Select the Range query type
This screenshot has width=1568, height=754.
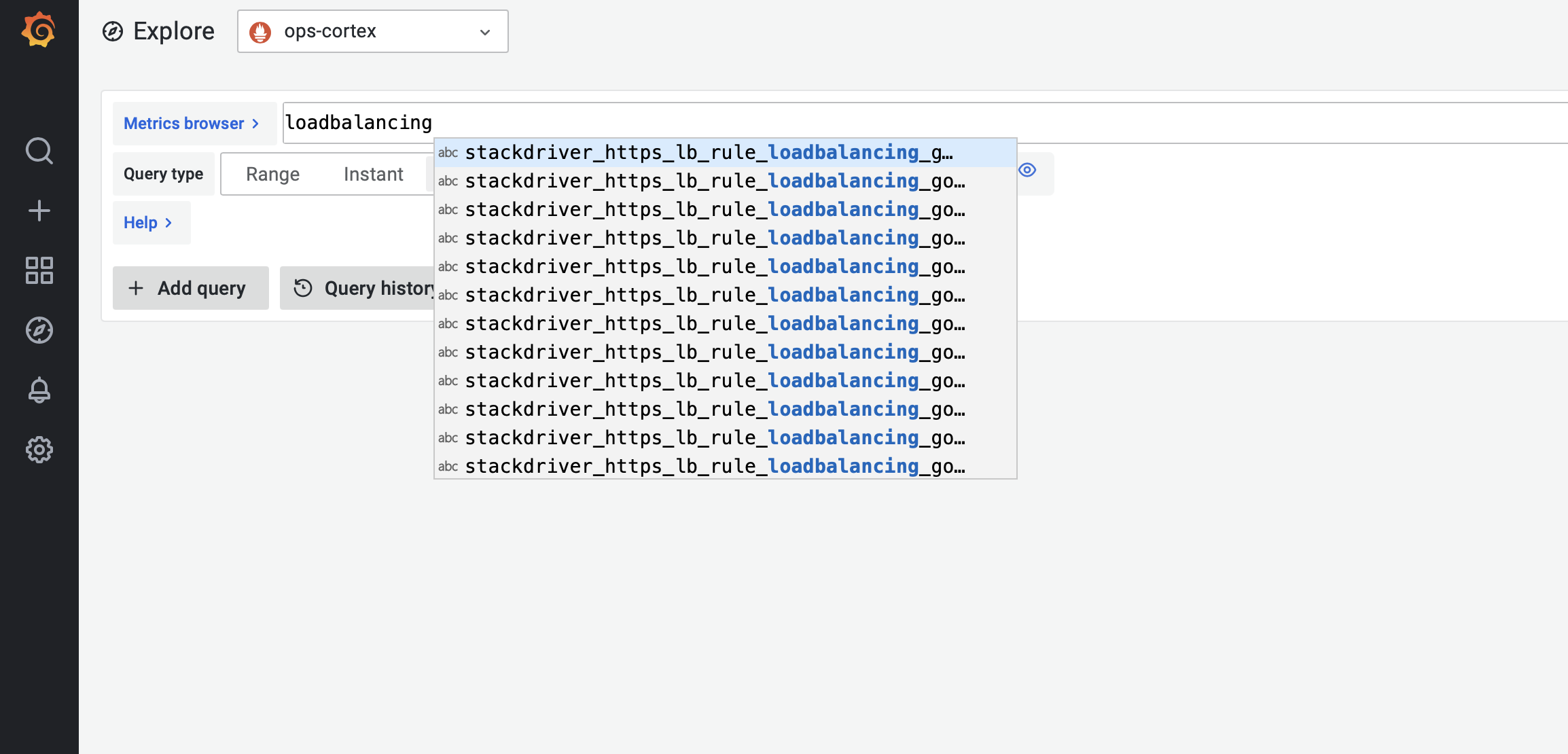tap(272, 175)
